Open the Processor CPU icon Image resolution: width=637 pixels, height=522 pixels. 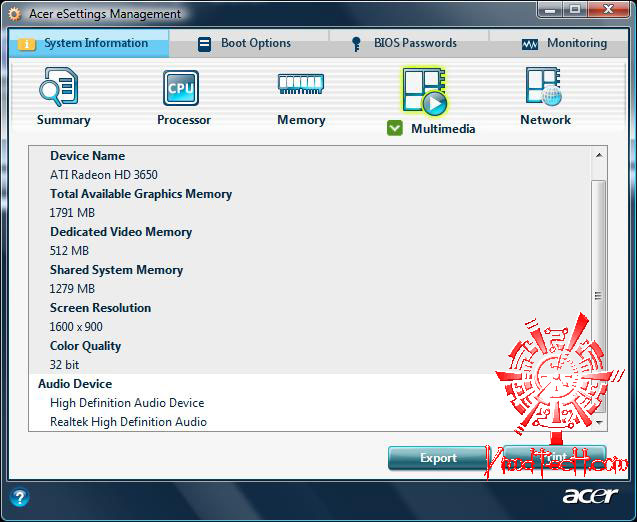pyautogui.click(x=181, y=88)
